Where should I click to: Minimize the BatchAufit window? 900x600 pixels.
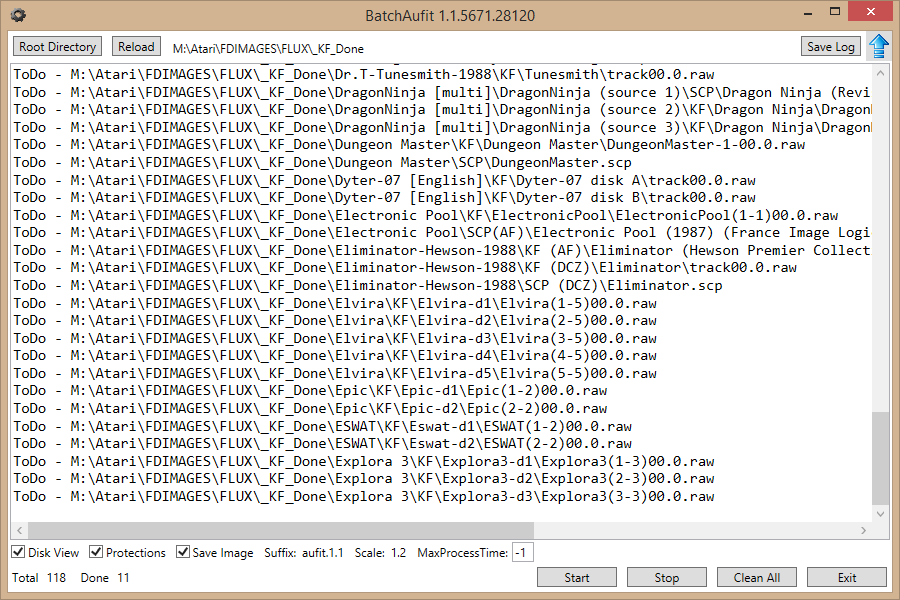(x=808, y=13)
